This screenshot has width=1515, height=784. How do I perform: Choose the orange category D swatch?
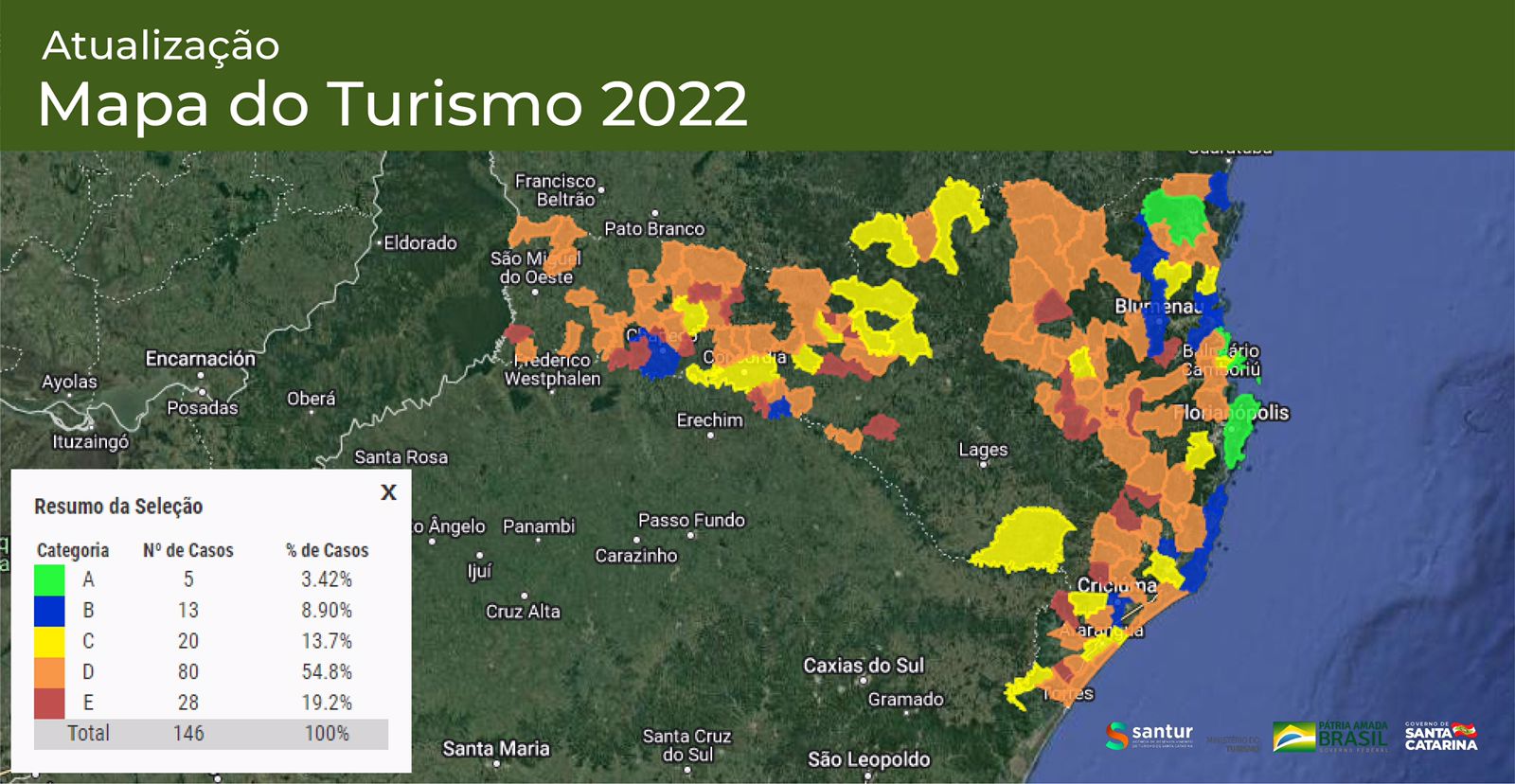(49, 672)
